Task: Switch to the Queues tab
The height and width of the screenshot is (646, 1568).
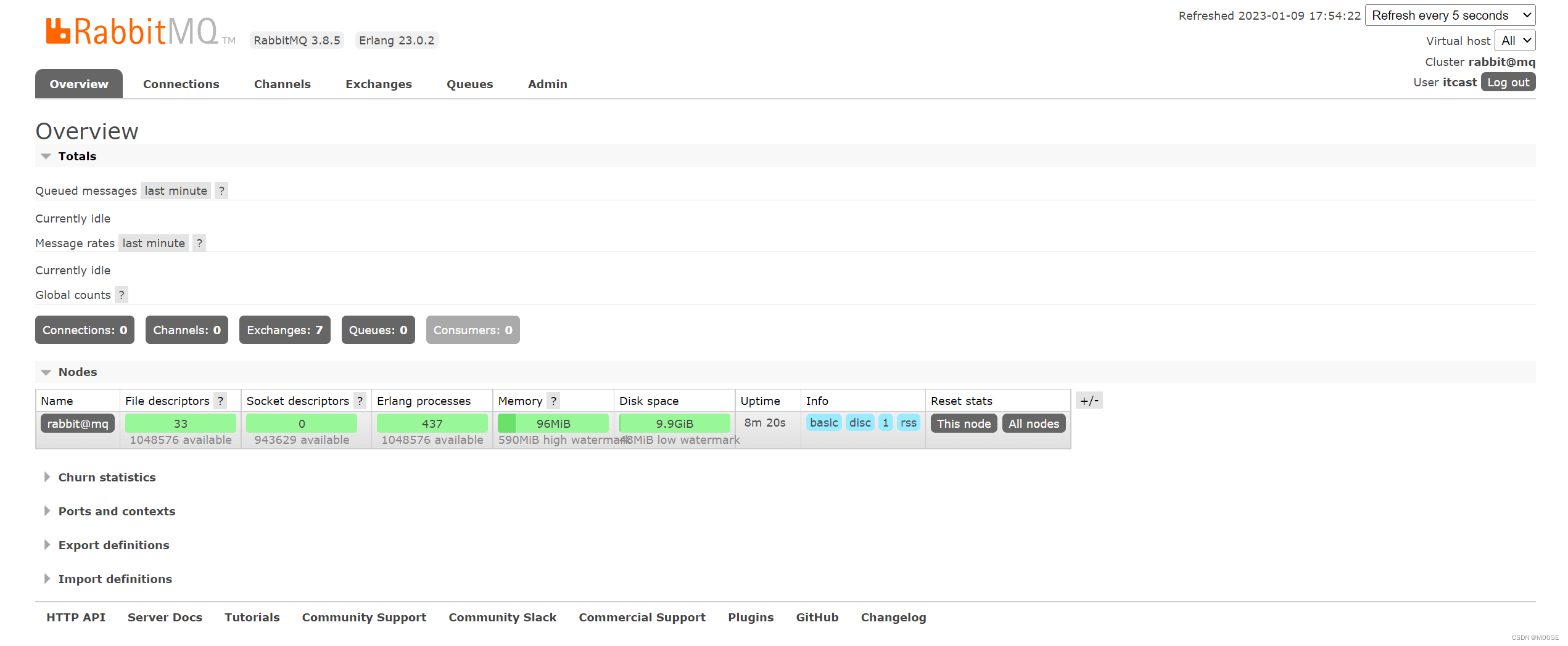Action: (x=470, y=84)
